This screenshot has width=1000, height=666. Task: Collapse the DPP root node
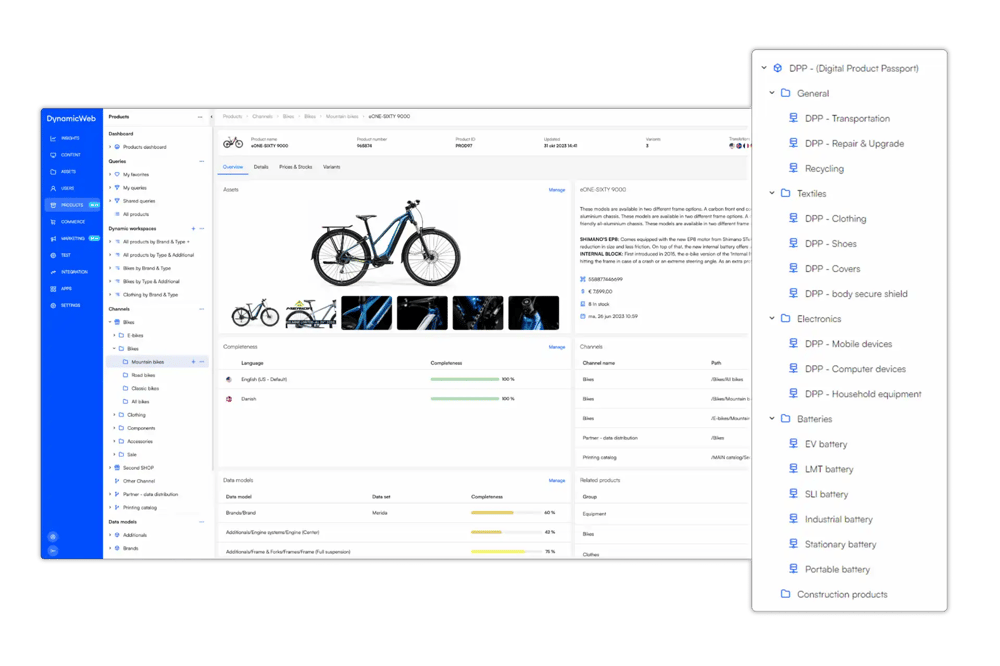(764, 68)
